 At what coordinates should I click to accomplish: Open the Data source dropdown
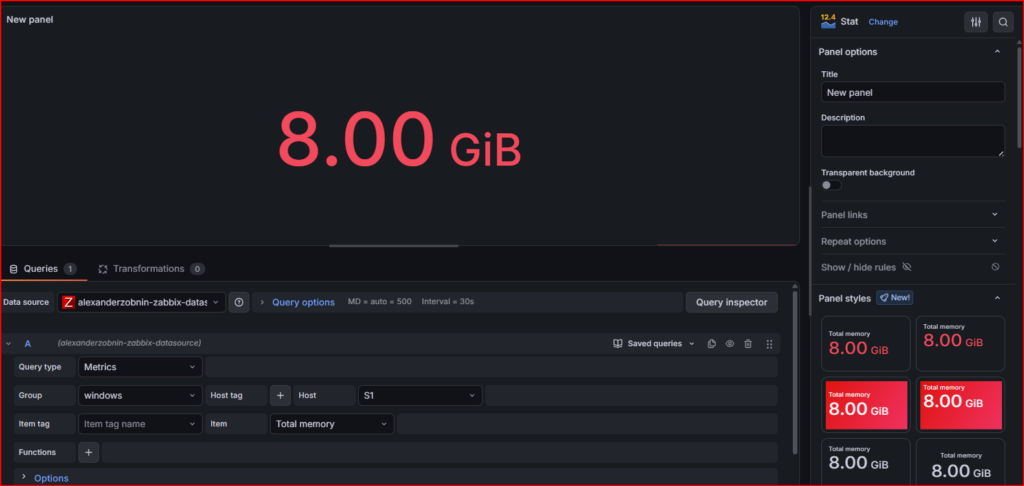coord(141,302)
